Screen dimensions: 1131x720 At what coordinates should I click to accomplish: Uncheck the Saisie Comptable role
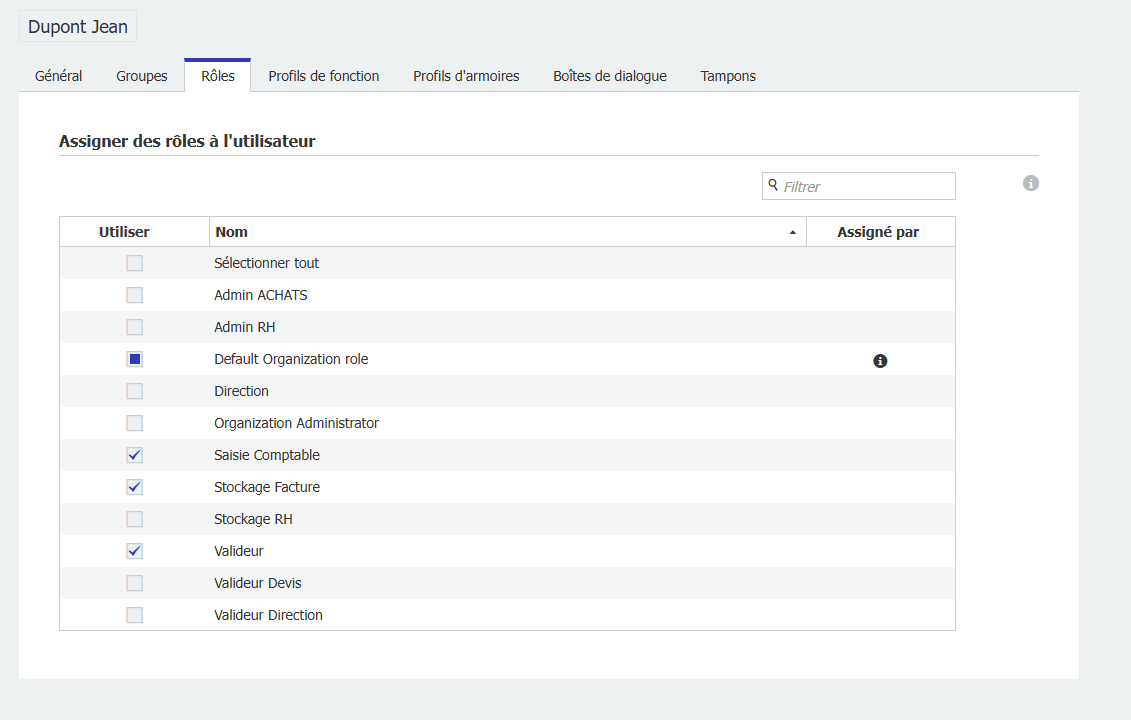coord(135,455)
